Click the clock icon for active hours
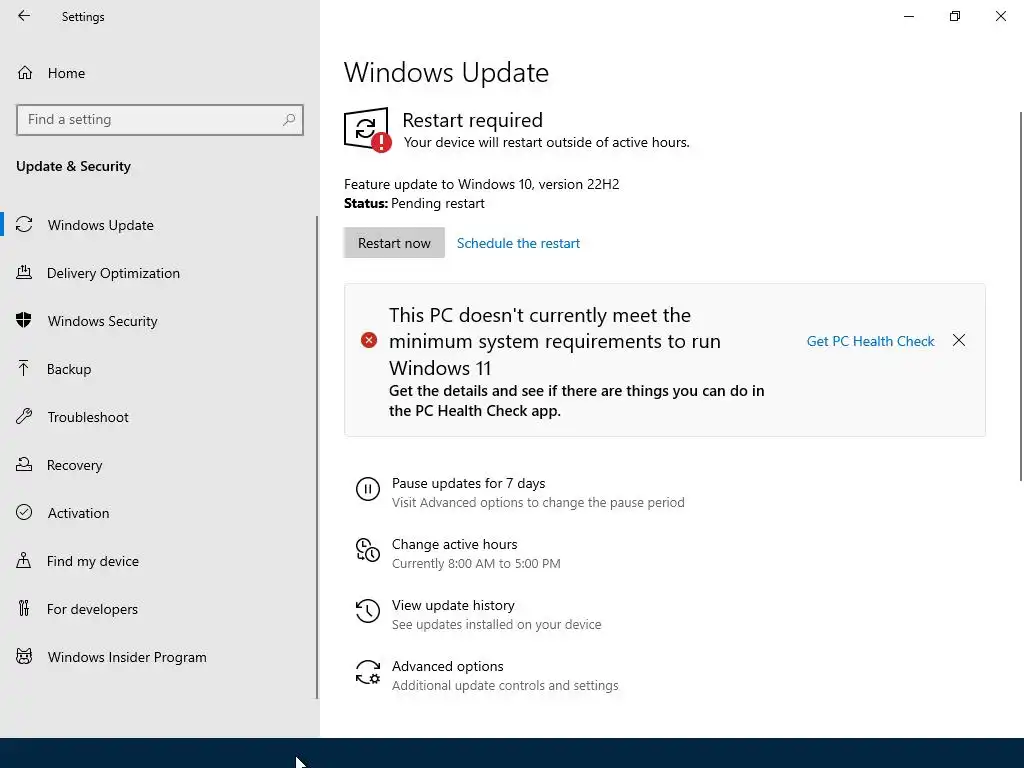 (x=368, y=550)
